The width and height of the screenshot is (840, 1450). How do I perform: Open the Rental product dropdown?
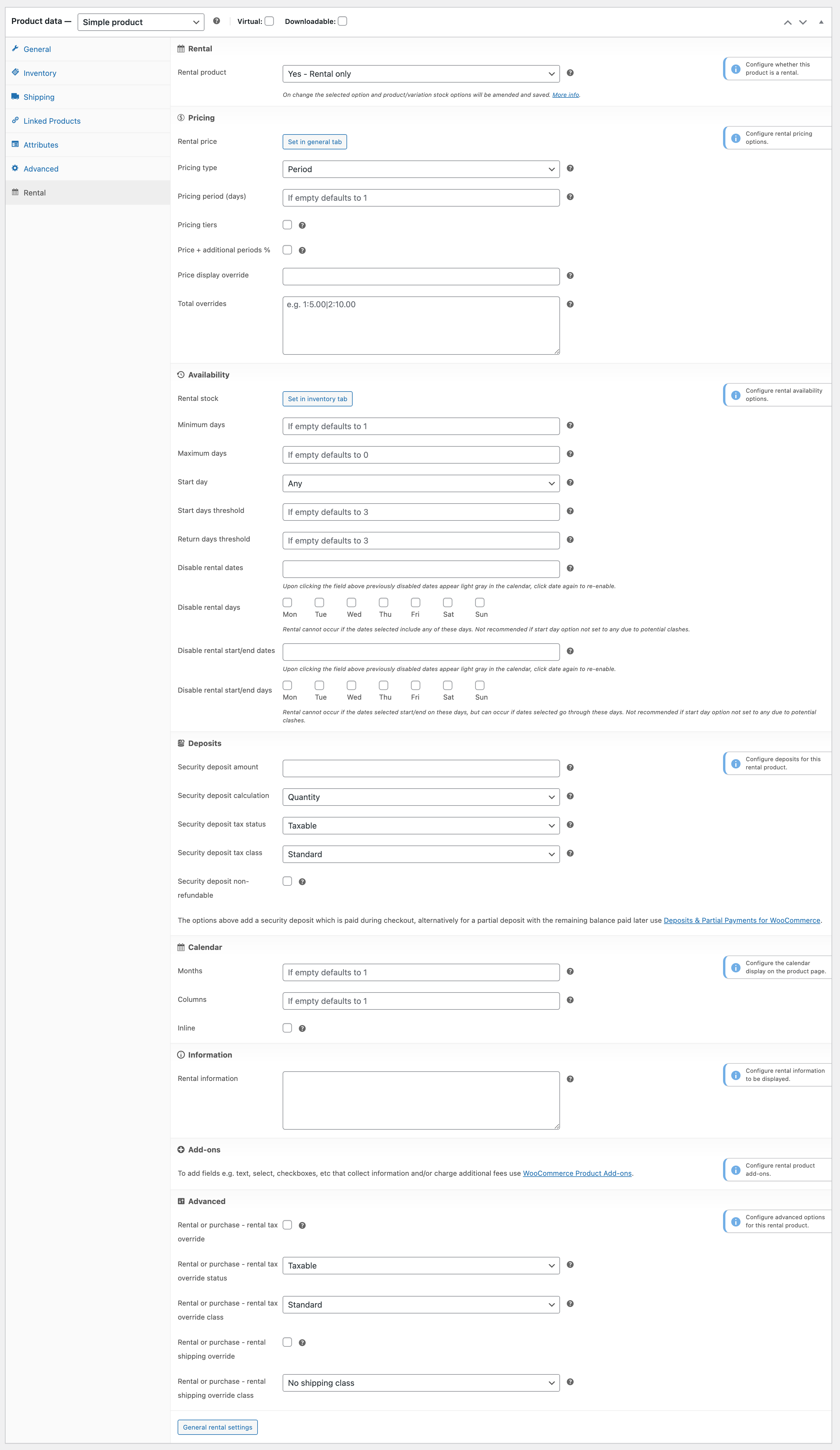point(421,74)
